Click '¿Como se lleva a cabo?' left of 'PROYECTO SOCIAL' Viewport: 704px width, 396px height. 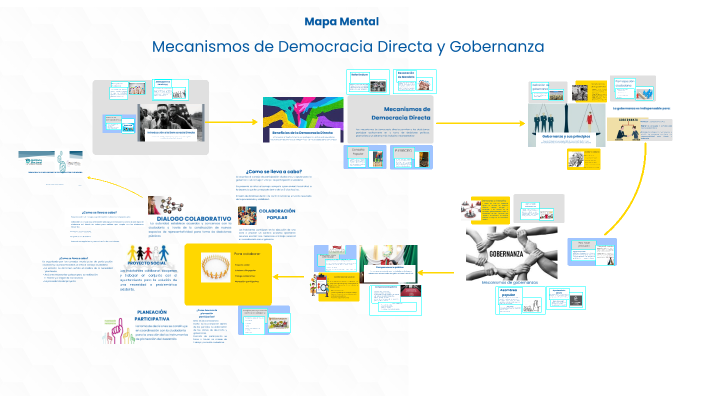point(74,259)
